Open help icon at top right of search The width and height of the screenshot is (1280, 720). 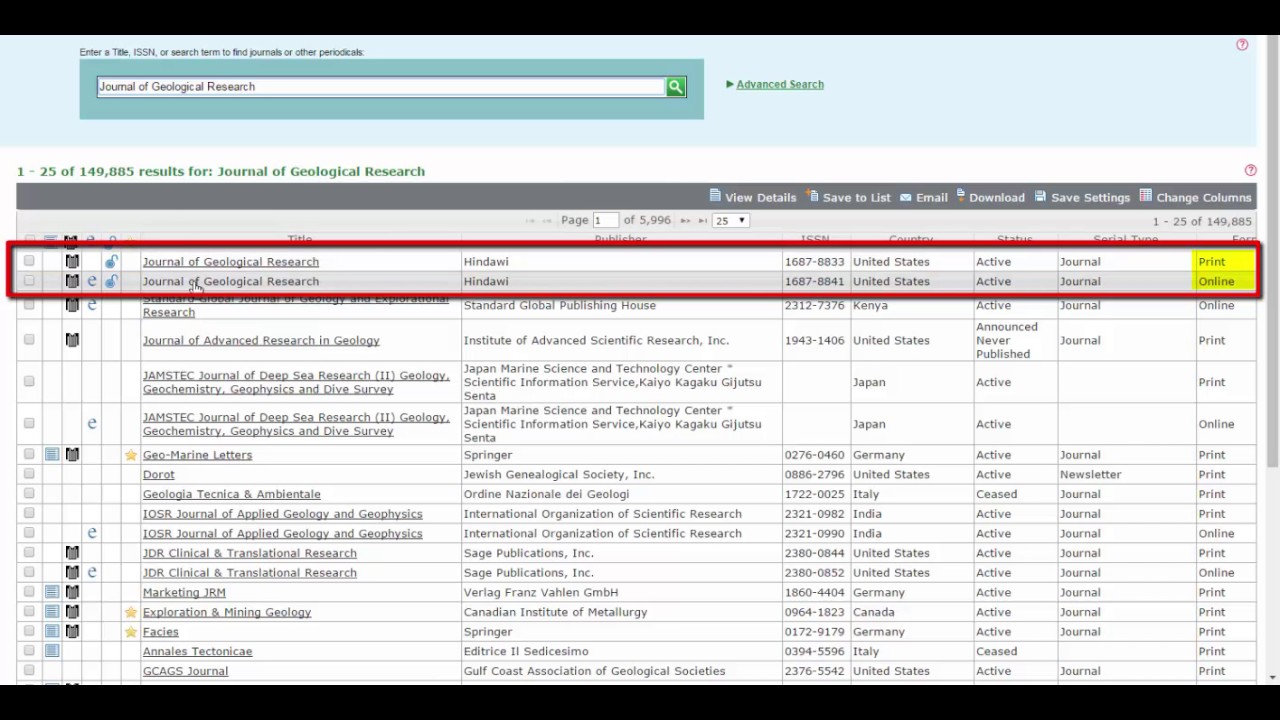coord(1242,45)
